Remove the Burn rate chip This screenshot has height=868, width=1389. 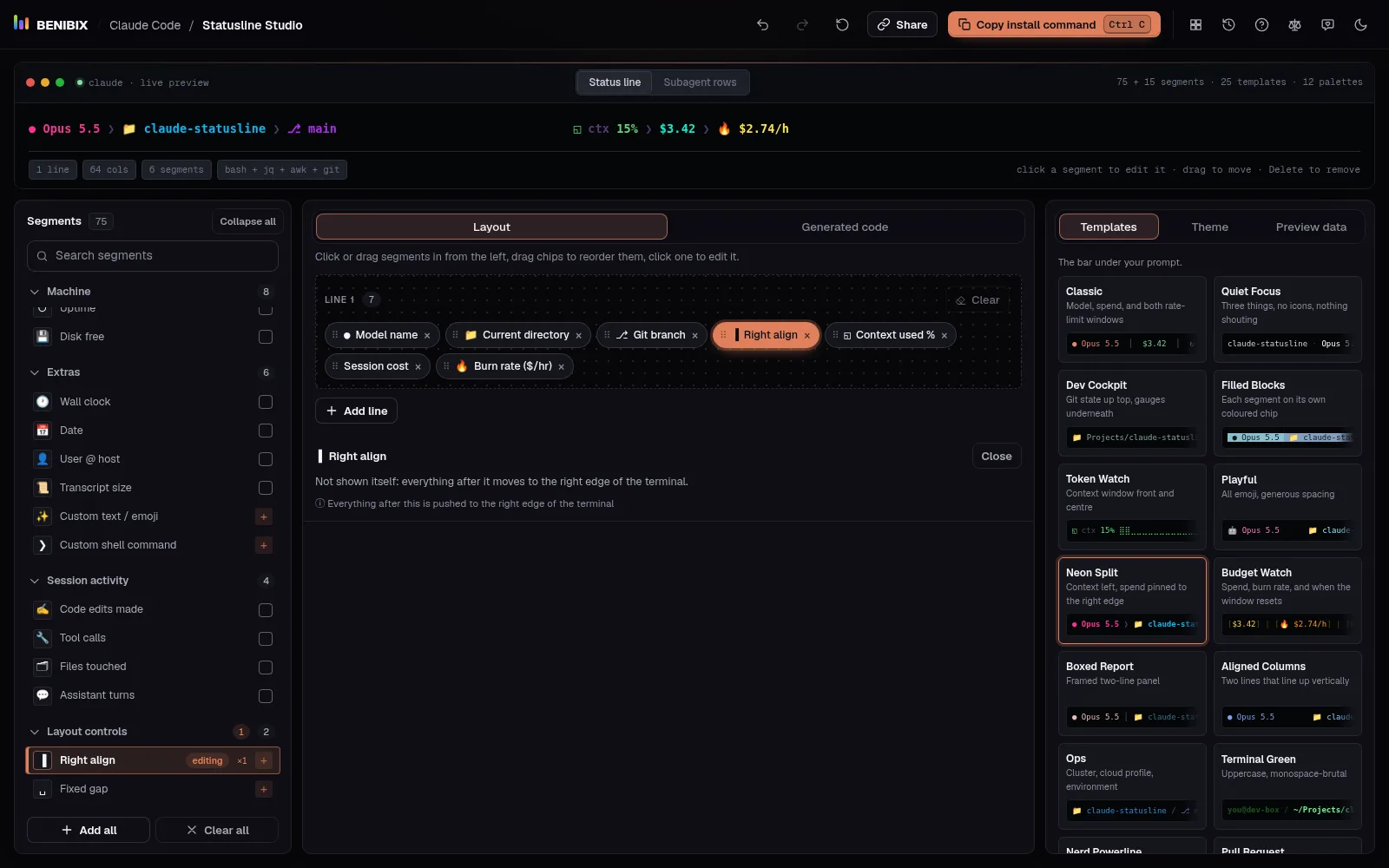tap(561, 367)
